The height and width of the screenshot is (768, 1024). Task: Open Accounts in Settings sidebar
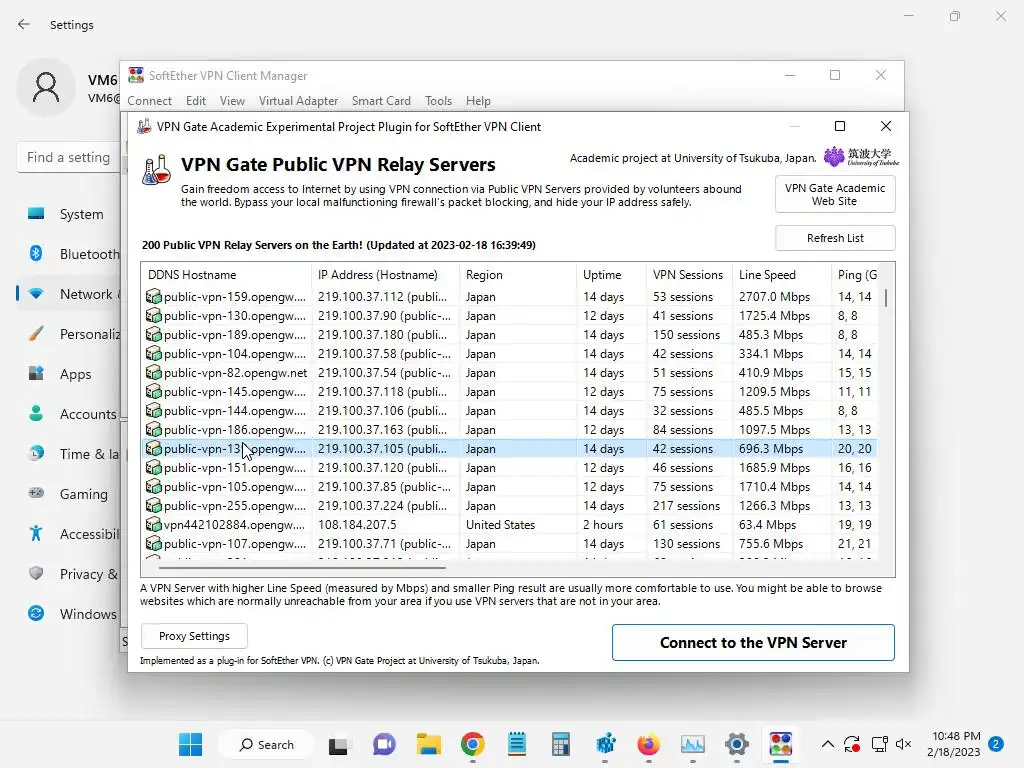[x=72, y=414]
